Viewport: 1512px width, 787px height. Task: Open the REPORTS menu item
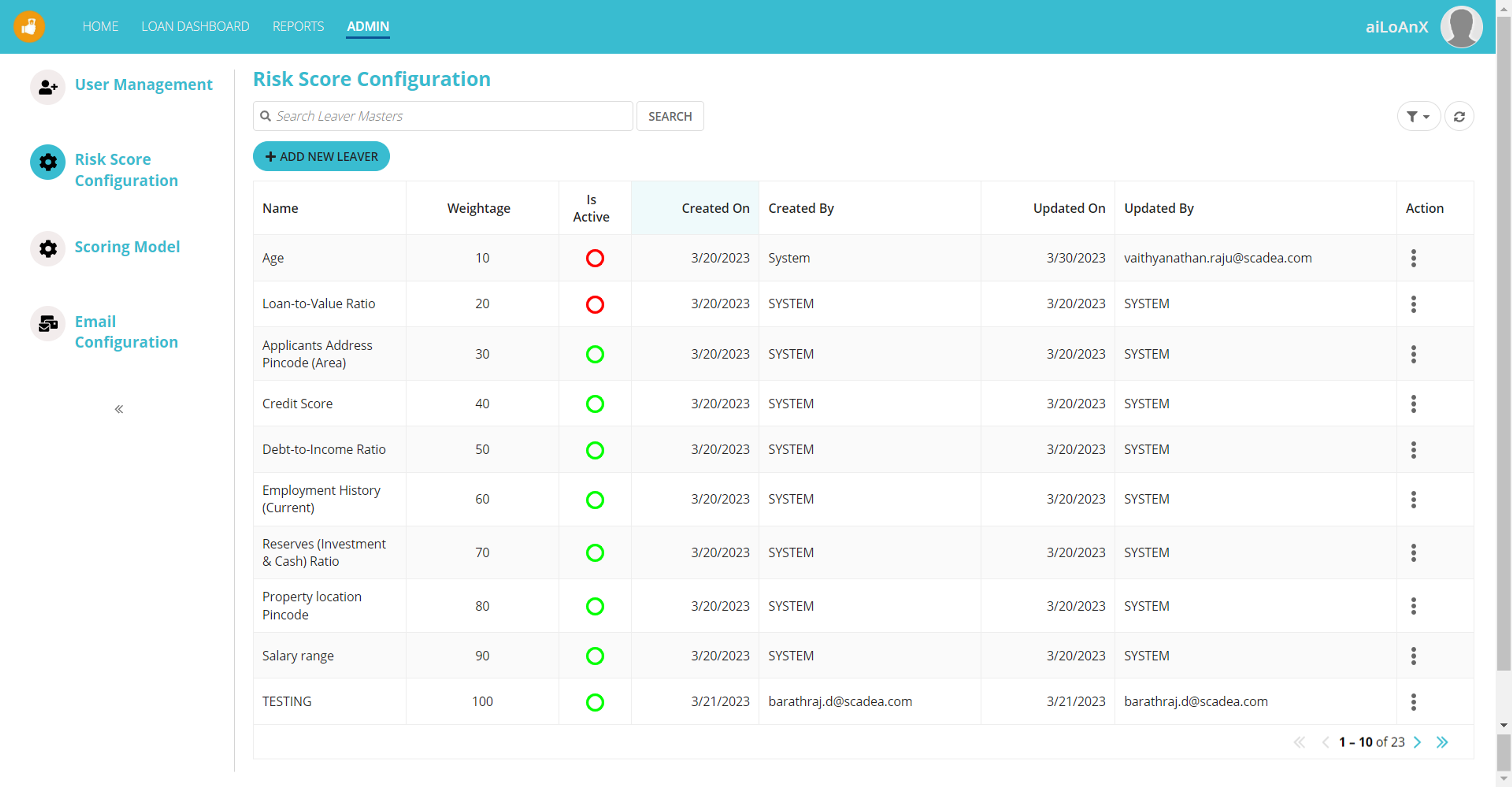click(298, 26)
